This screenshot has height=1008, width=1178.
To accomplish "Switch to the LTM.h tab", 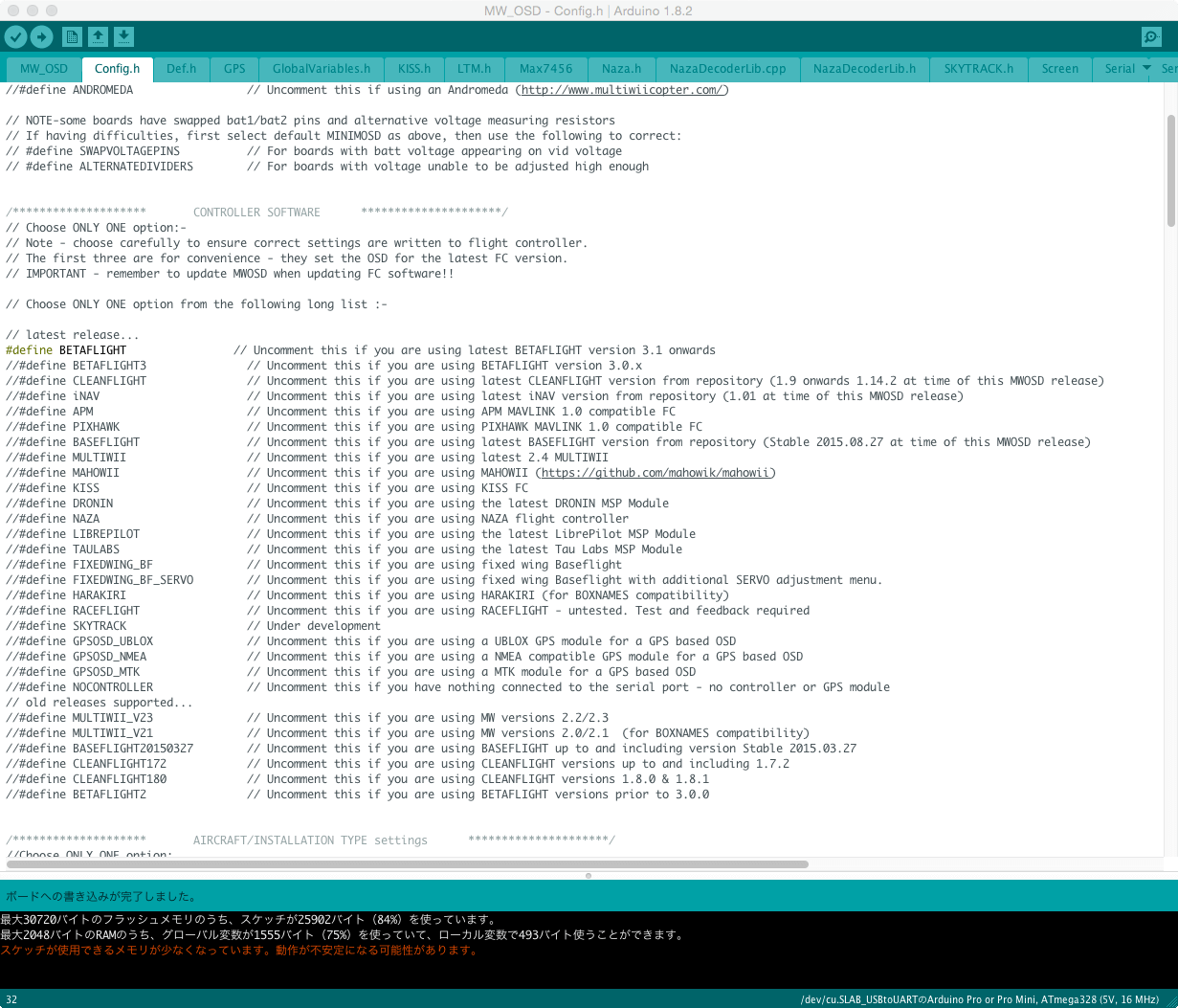I will [x=475, y=69].
